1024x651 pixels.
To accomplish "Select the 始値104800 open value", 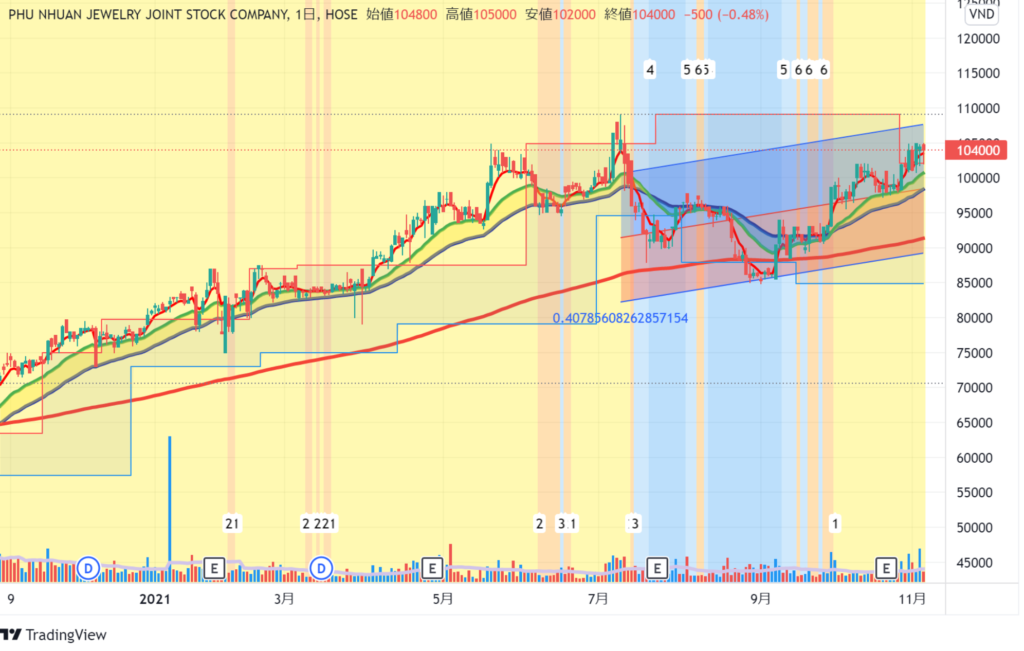I will tap(402, 14).
